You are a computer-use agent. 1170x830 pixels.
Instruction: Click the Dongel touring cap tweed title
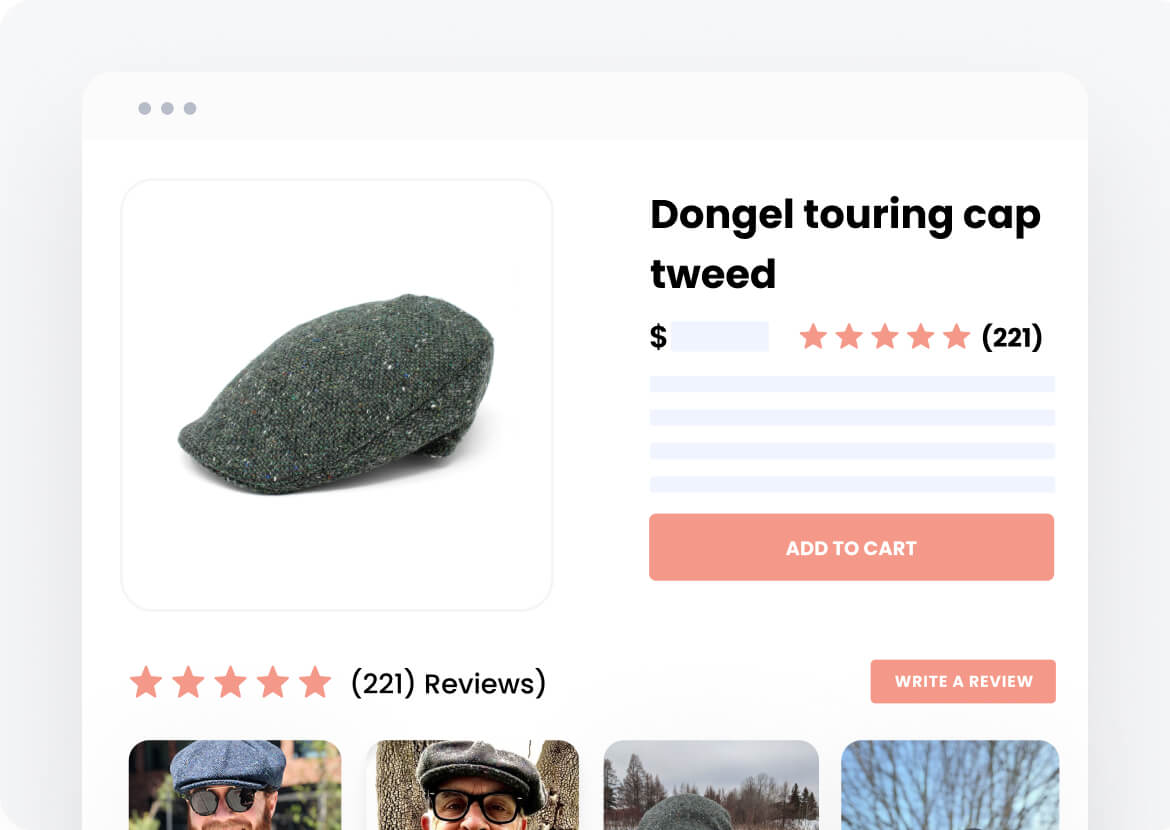click(844, 243)
